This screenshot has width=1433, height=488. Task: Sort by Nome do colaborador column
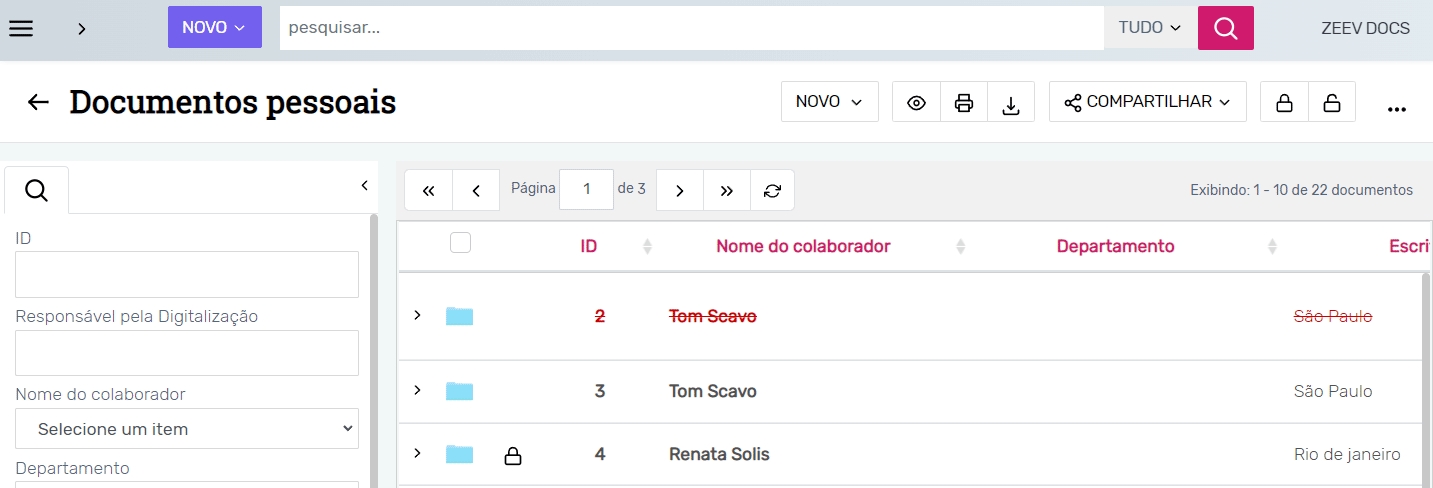pos(803,246)
